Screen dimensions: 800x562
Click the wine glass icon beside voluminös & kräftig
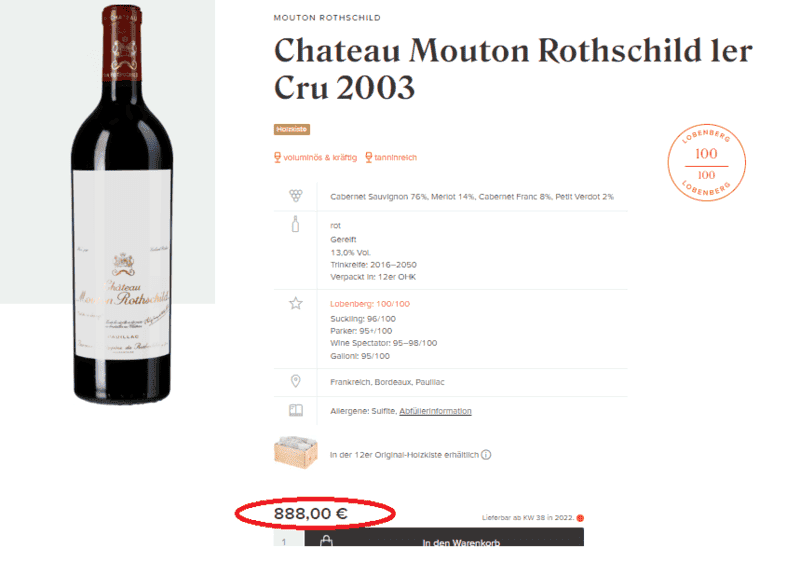pyautogui.click(x=278, y=157)
